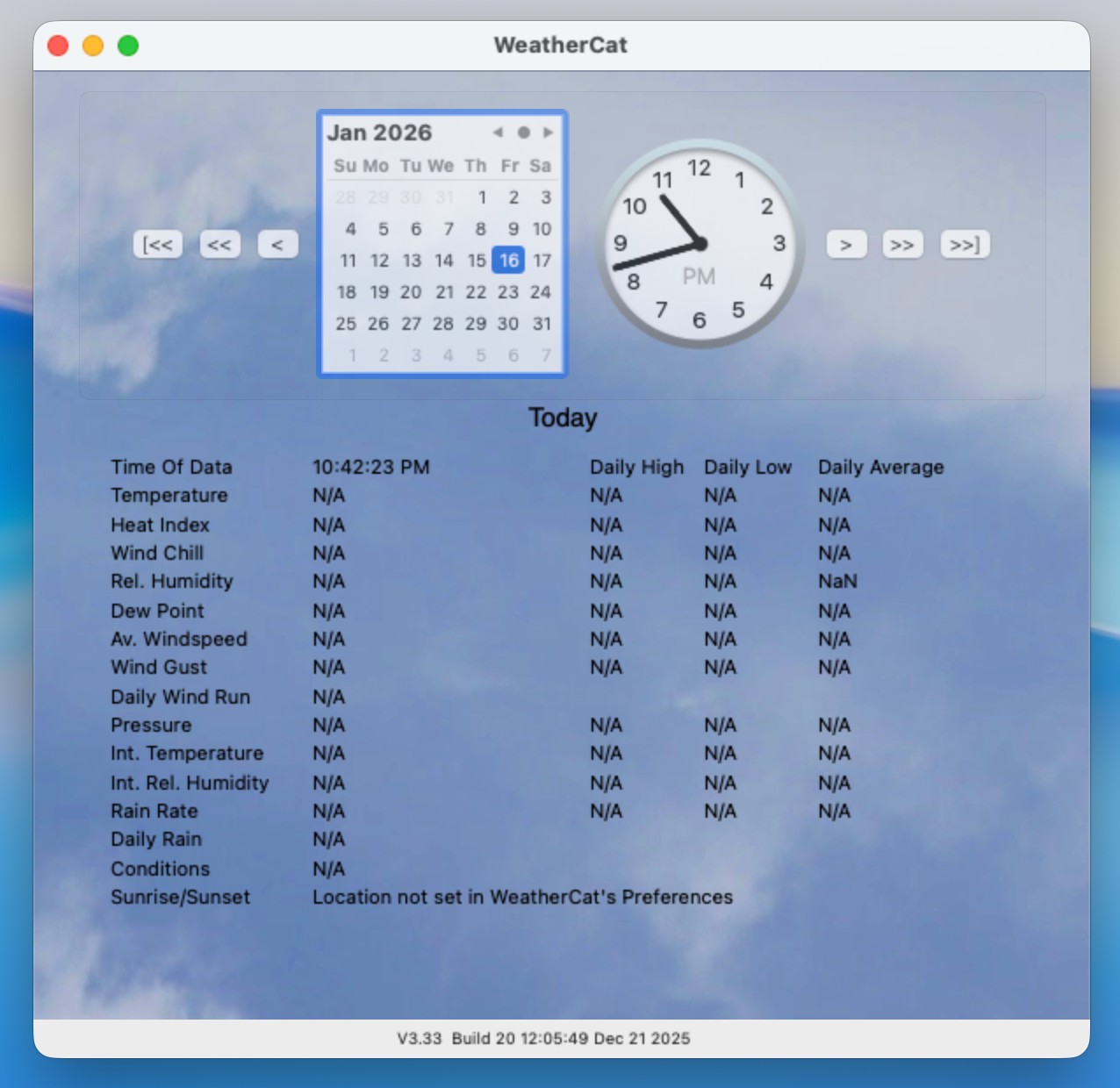Click the analog clock's hour hand

click(679, 219)
